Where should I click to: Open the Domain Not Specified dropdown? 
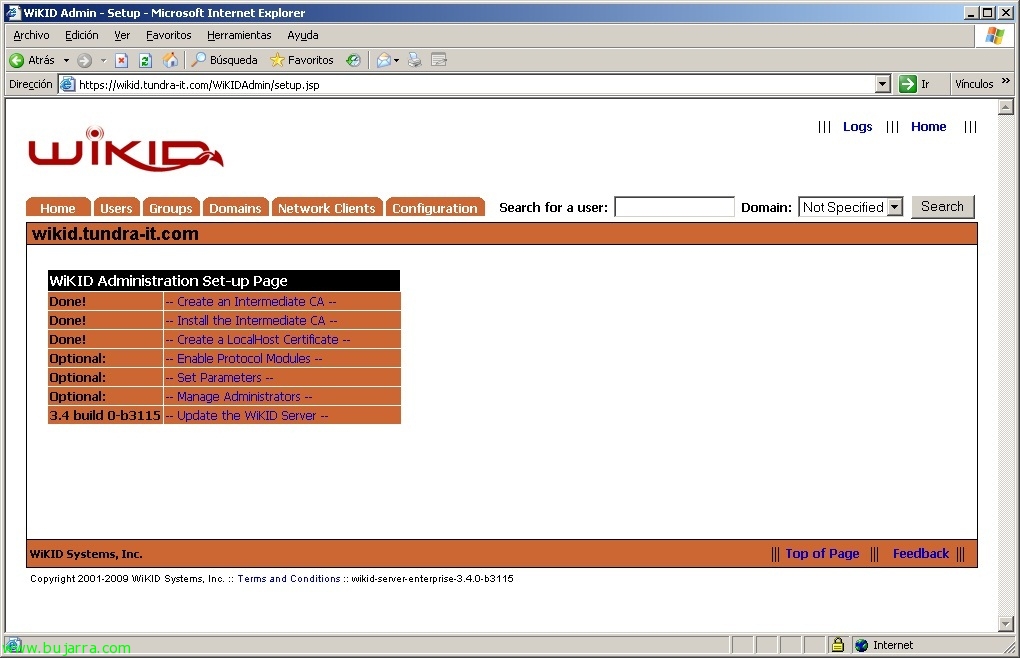[851, 207]
